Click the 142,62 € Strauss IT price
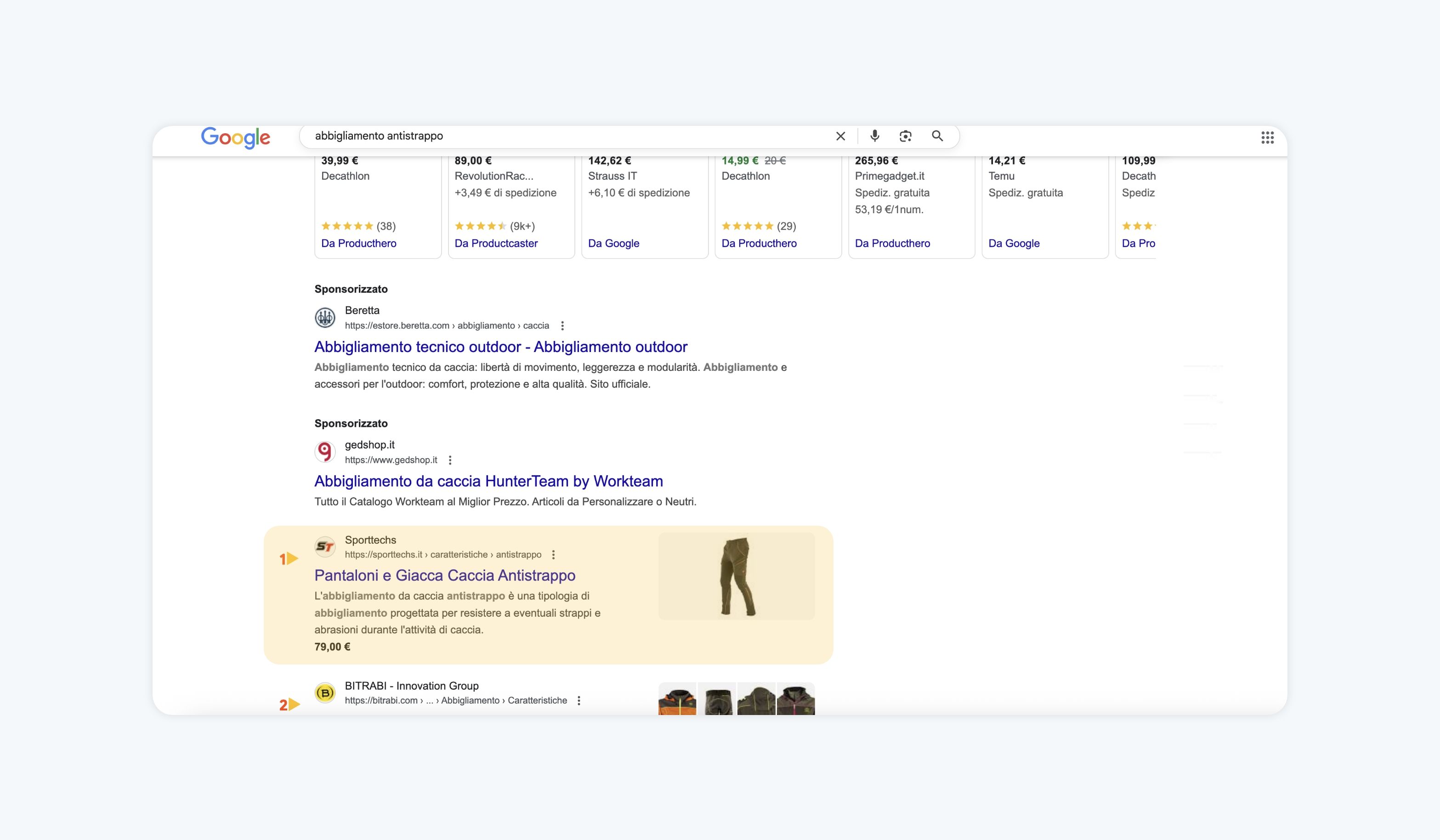 click(x=610, y=160)
